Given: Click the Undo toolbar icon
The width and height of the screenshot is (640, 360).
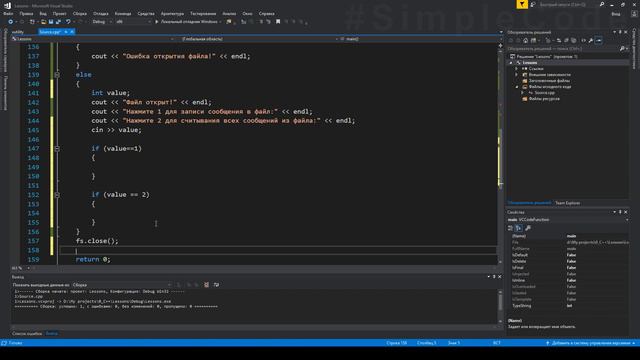Looking at the screenshot, I should (x=68, y=22).
